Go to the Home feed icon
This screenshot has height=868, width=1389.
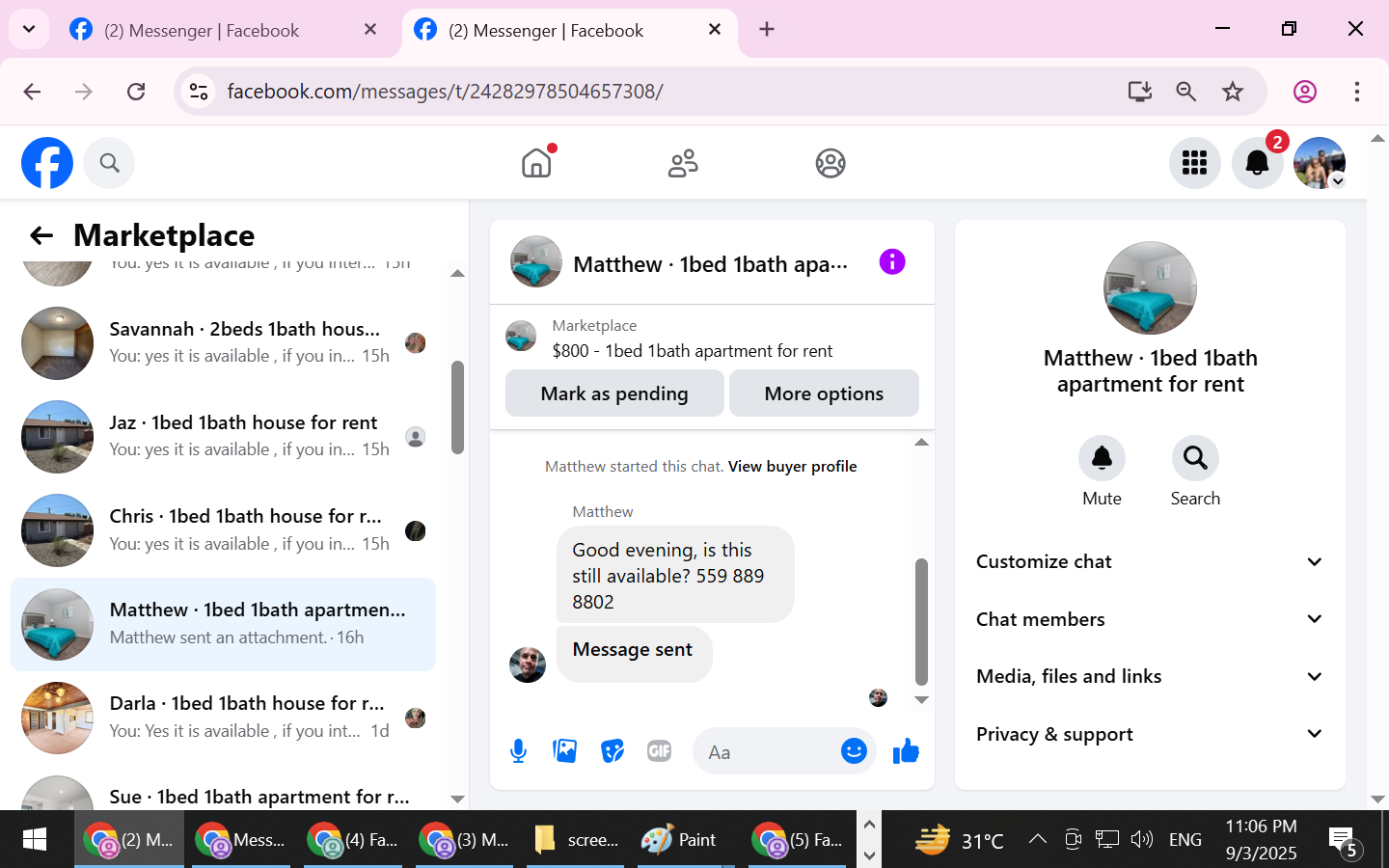536,163
